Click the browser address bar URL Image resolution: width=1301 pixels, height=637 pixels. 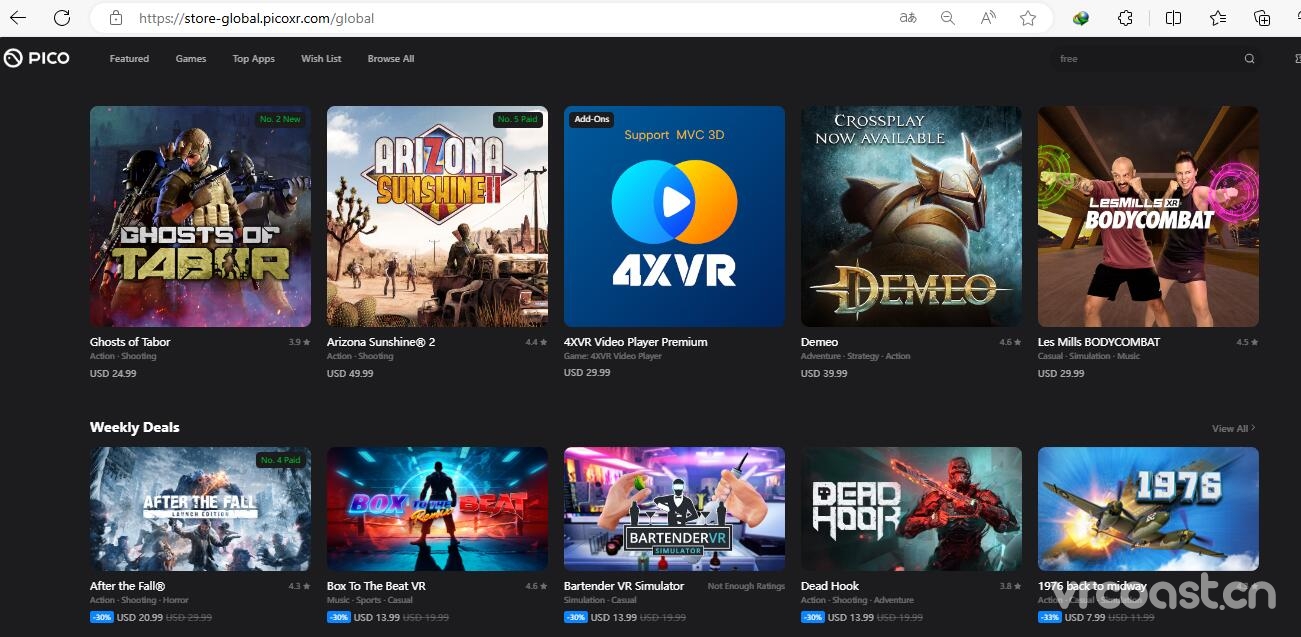point(257,18)
